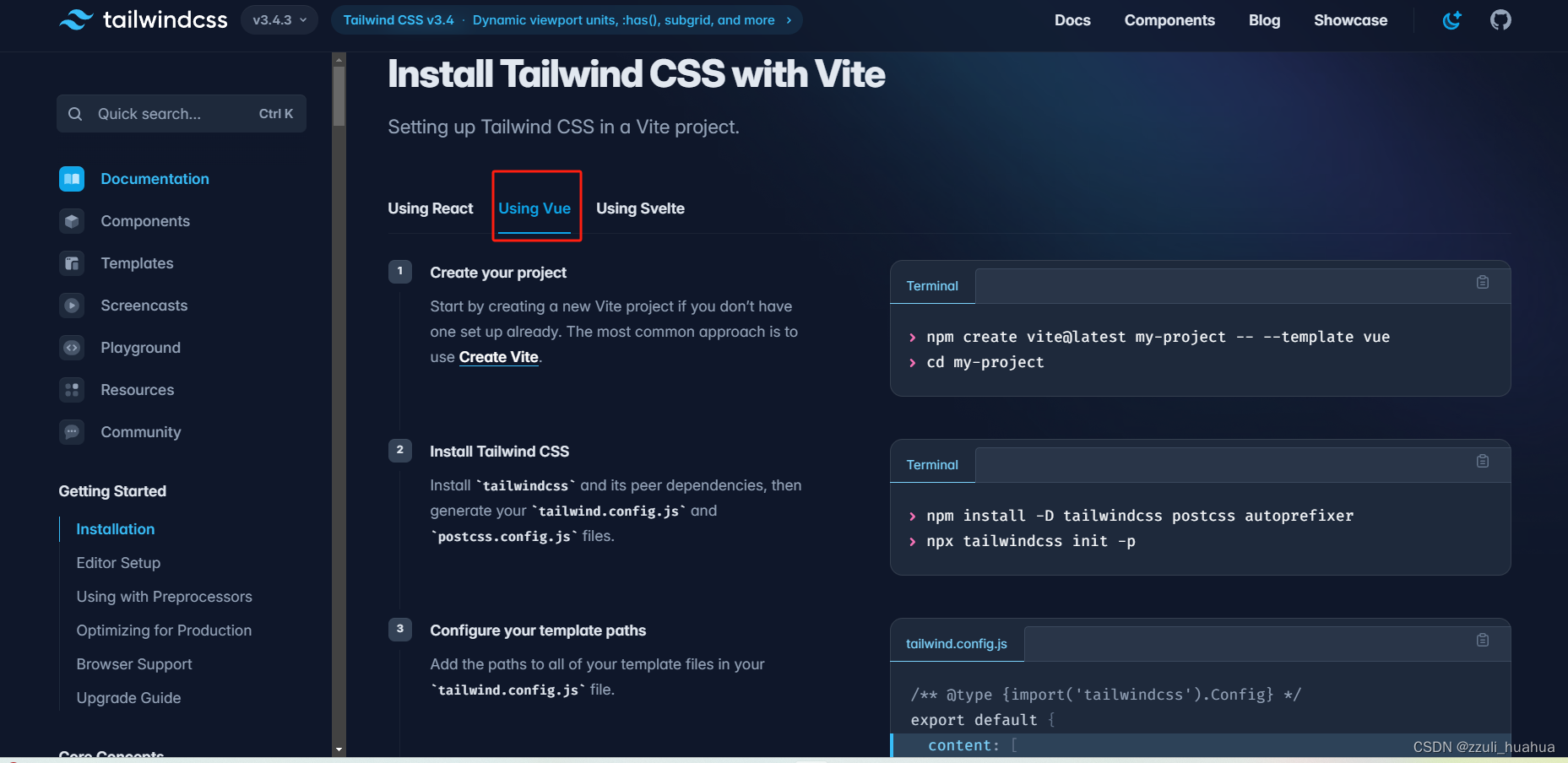Open the Tailwind CSS v3.4 announcement banner
Image resolution: width=1568 pixels, height=763 pixels.
click(567, 19)
